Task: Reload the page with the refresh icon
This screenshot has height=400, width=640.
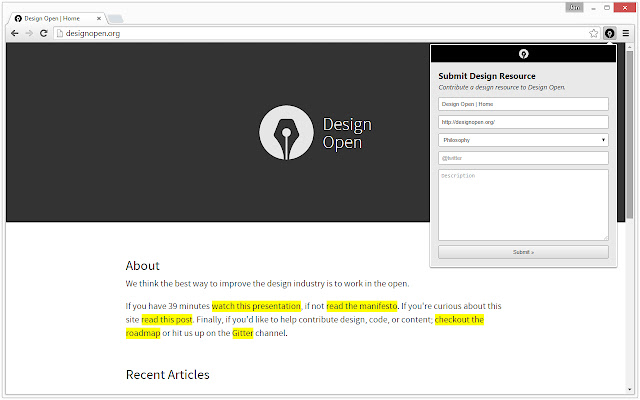Action: tap(44, 33)
